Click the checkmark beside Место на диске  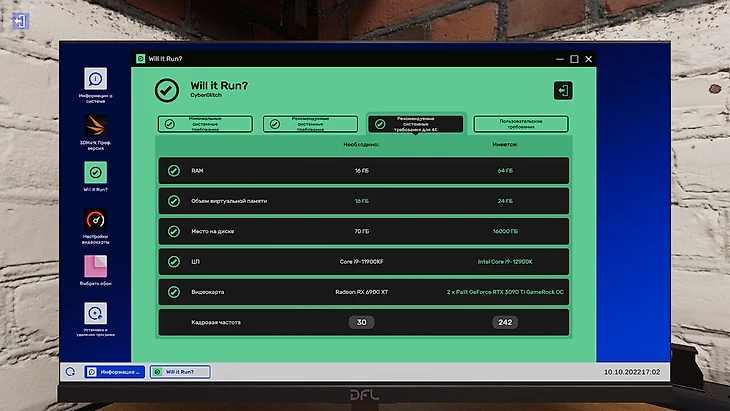tap(174, 231)
